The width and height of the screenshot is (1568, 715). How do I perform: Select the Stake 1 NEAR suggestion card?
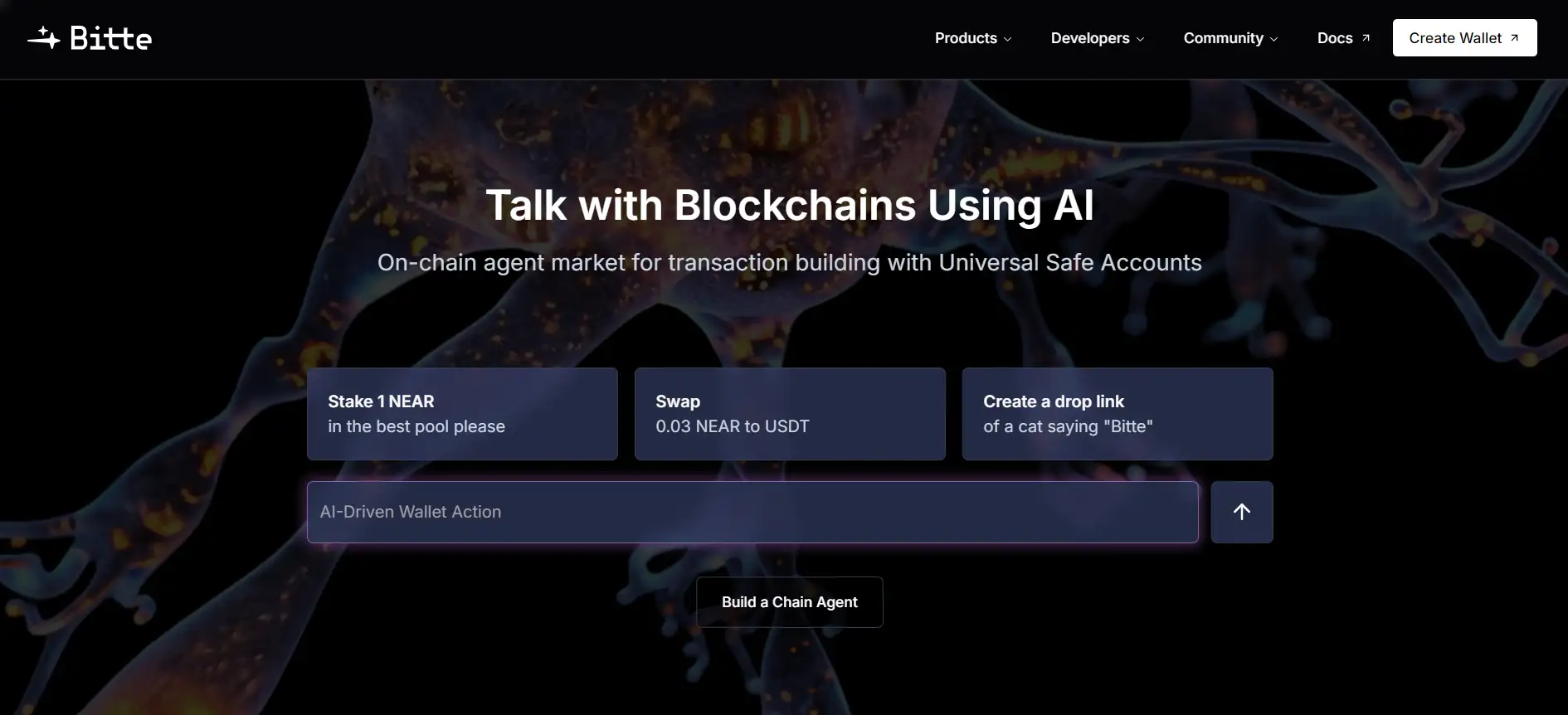click(462, 414)
